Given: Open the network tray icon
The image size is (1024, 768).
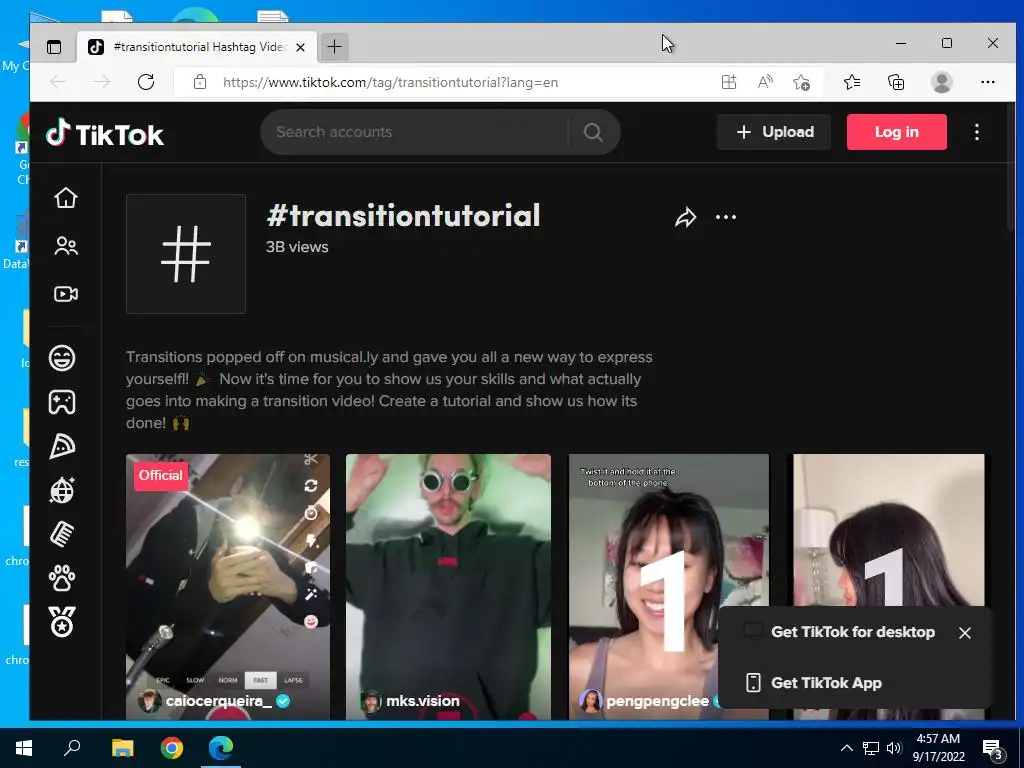Looking at the screenshot, I should point(871,748).
